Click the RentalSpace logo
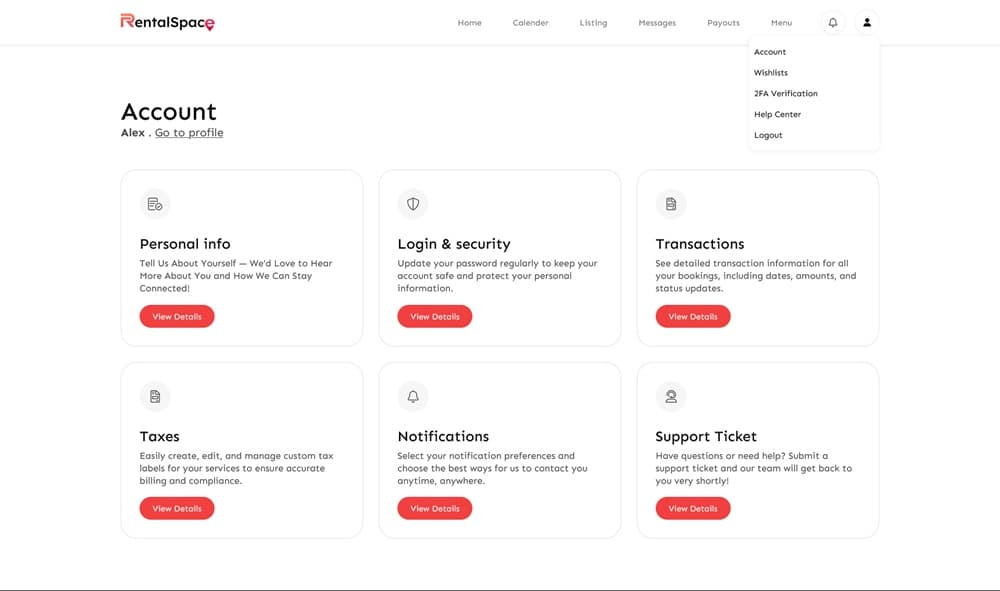 coord(167,22)
